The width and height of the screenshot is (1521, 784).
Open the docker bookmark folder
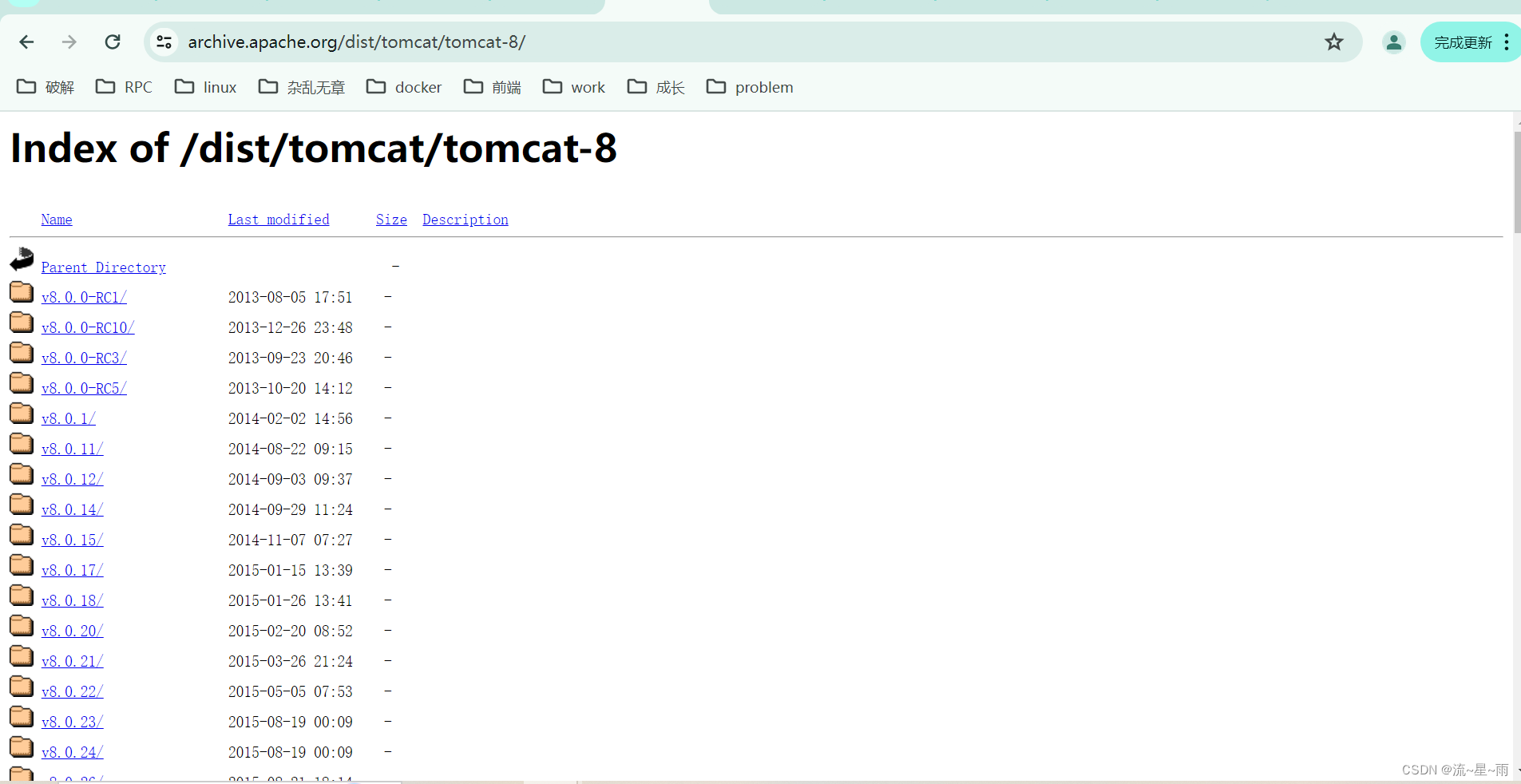(404, 87)
